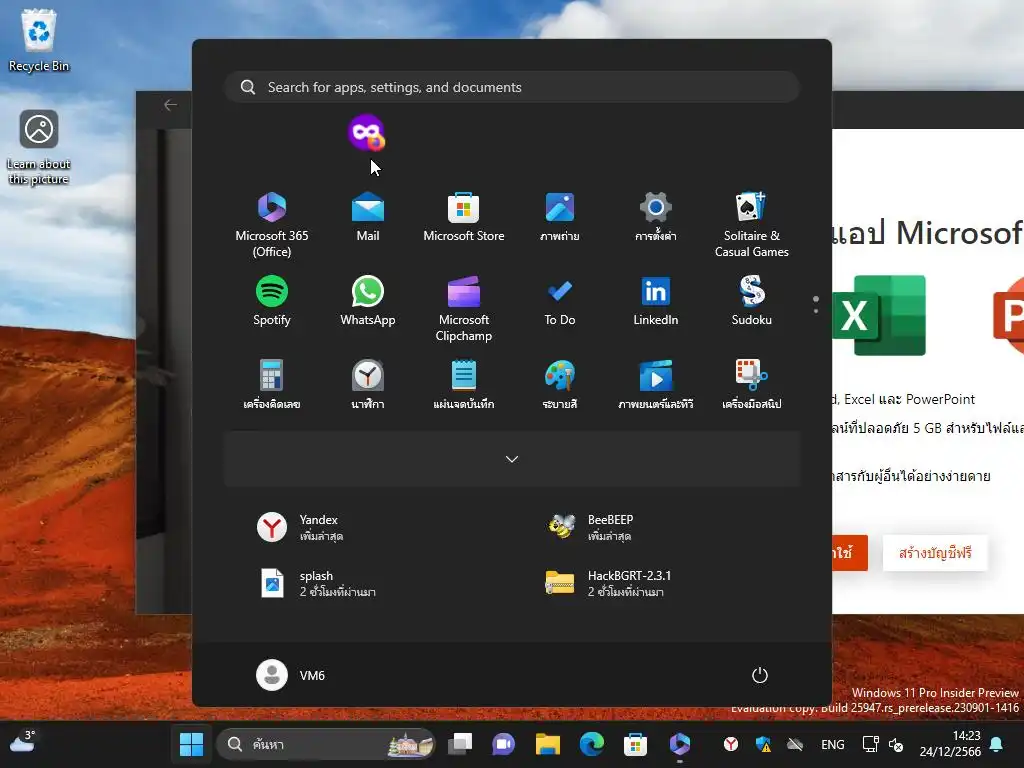Open Spotify from pinned apps
The height and width of the screenshot is (768, 1024).
(272, 300)
